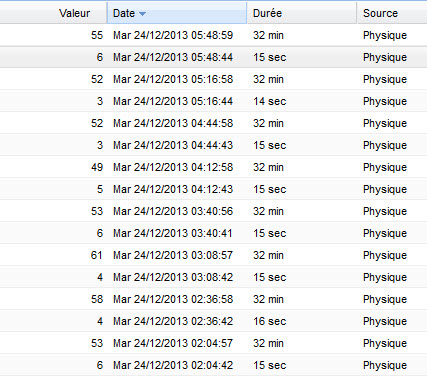Viewport: 427px width, 379px height.
Task: Click Physique source in 05:16:58 row
Action: (x=385, y=79)
